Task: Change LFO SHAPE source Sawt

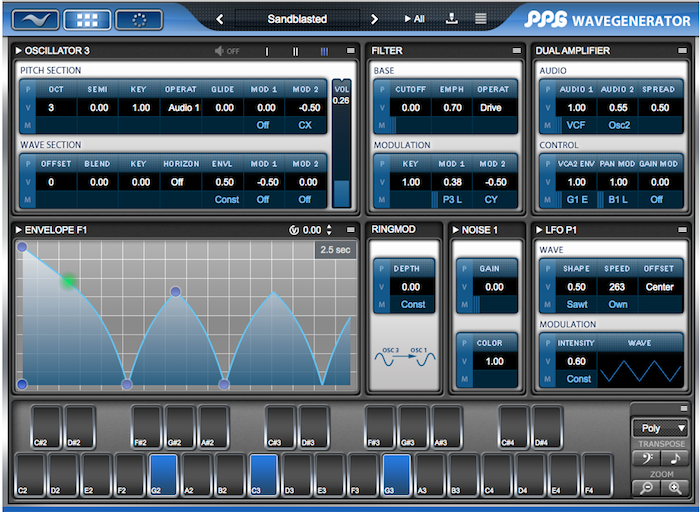Action: tap(576, 304)
